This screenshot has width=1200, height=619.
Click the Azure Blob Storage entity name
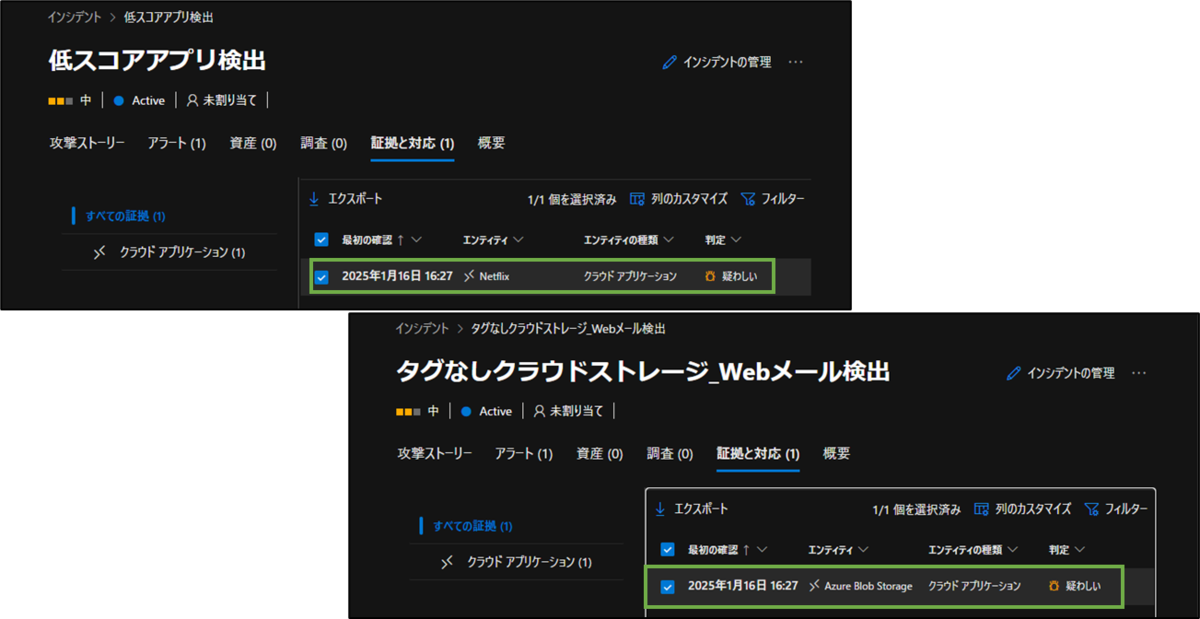(x=868, y=586)
